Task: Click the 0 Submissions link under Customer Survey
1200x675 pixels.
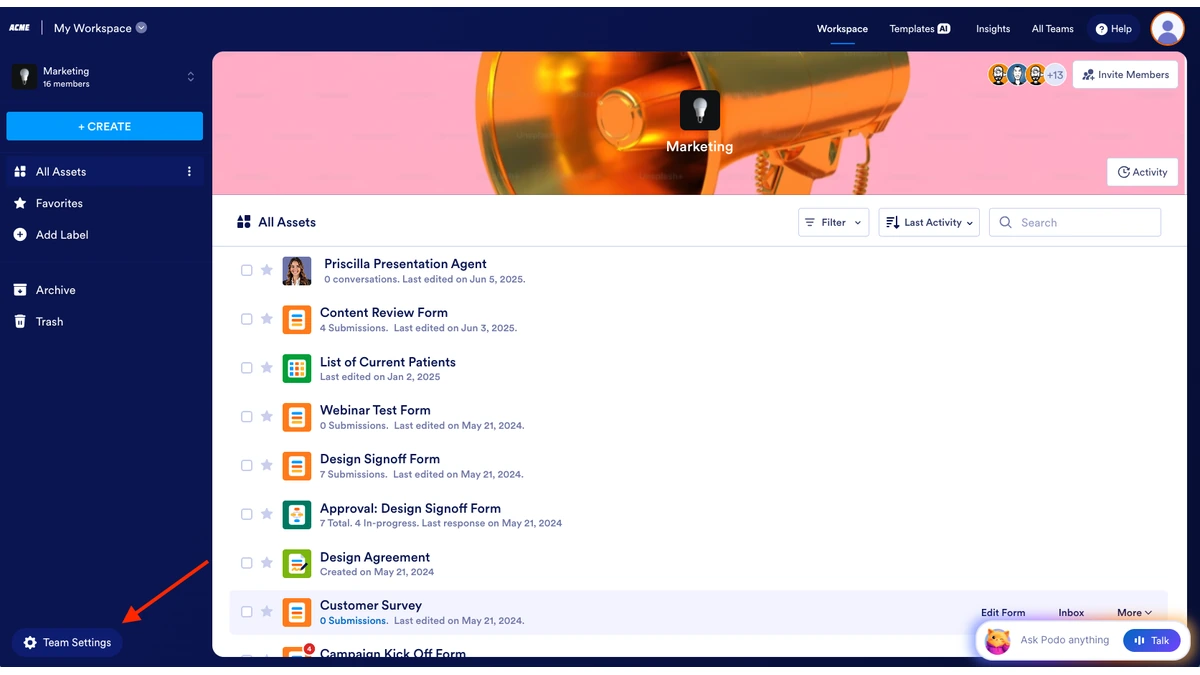Action: (353, 621)
